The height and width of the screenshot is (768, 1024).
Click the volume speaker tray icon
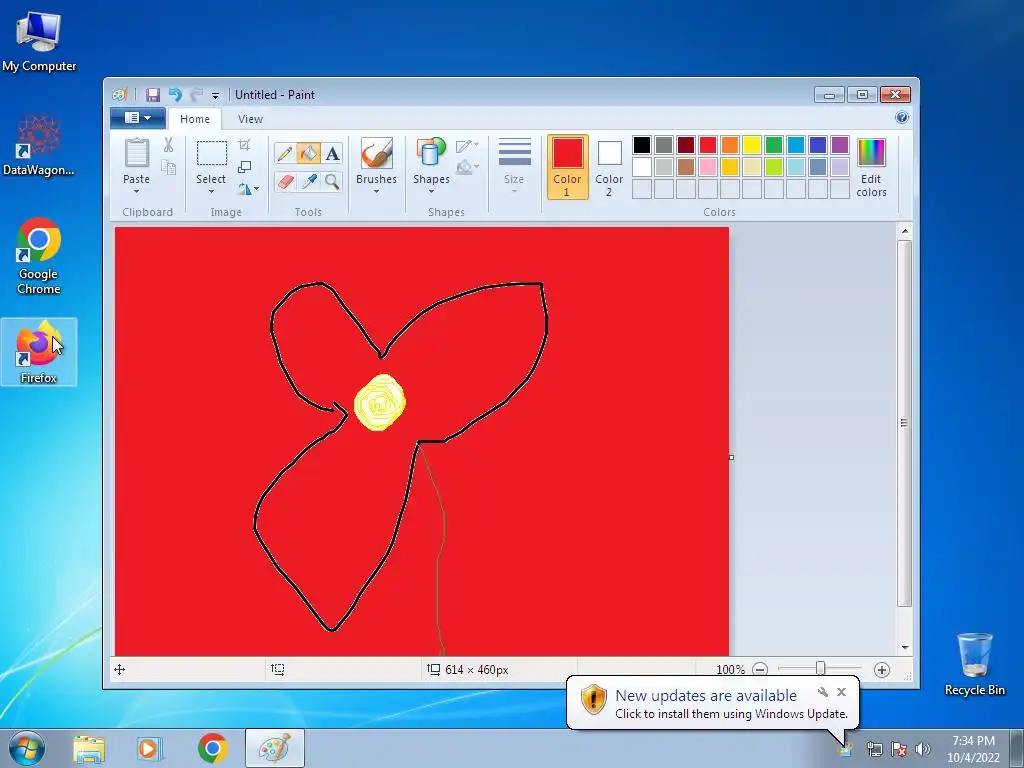pyautogui.click(x=922, y=749)
